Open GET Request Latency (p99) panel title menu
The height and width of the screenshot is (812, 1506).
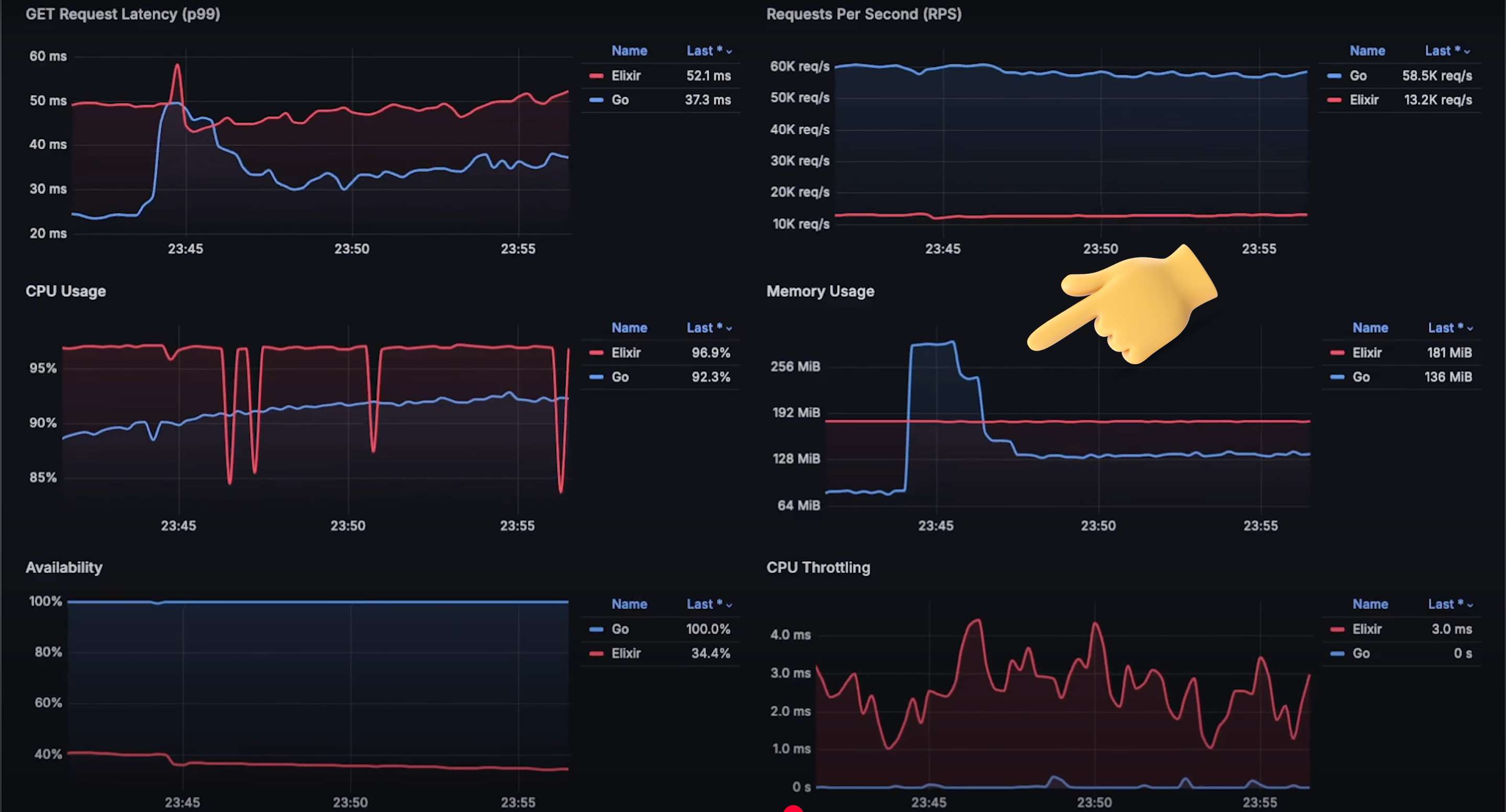[x=123, y=14]
